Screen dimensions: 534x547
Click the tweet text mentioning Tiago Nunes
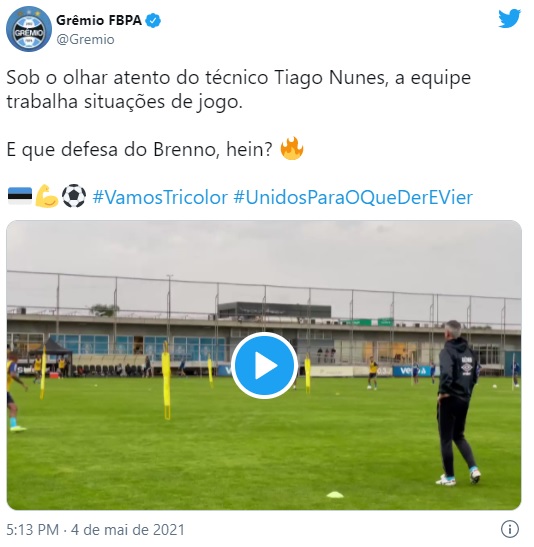coord(239,90)
